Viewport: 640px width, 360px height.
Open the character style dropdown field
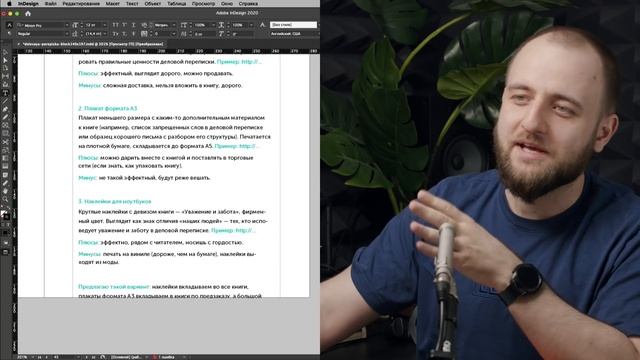pyautogui.click(x=293, y=25)
